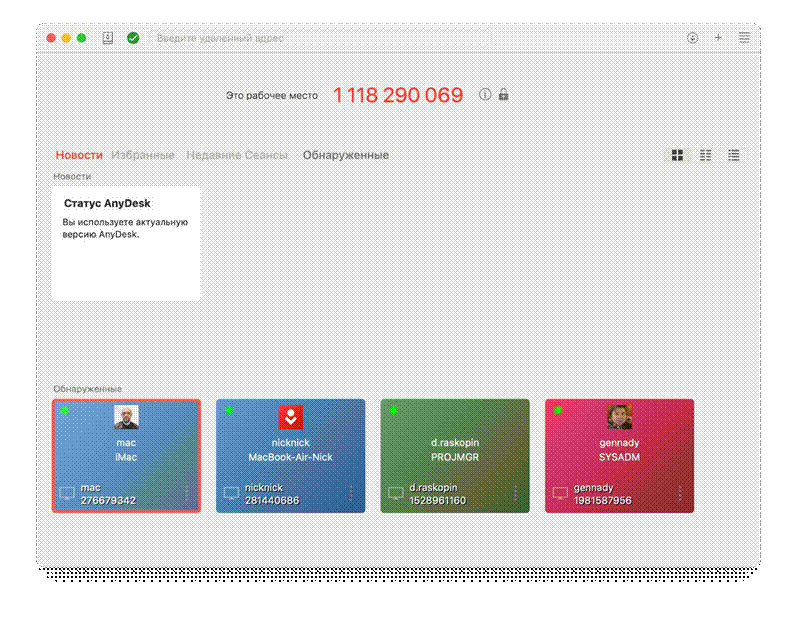The width and height of the screenshot is (797, 618).
Task: Open options dots on mac iMac tile
Action: coord(186,493)
